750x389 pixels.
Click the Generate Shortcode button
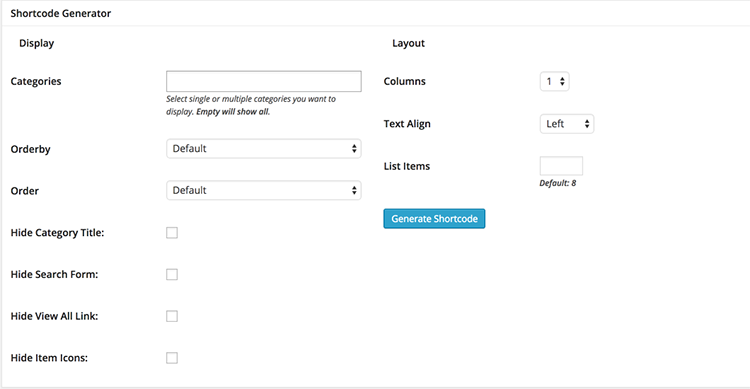(434, 219)
